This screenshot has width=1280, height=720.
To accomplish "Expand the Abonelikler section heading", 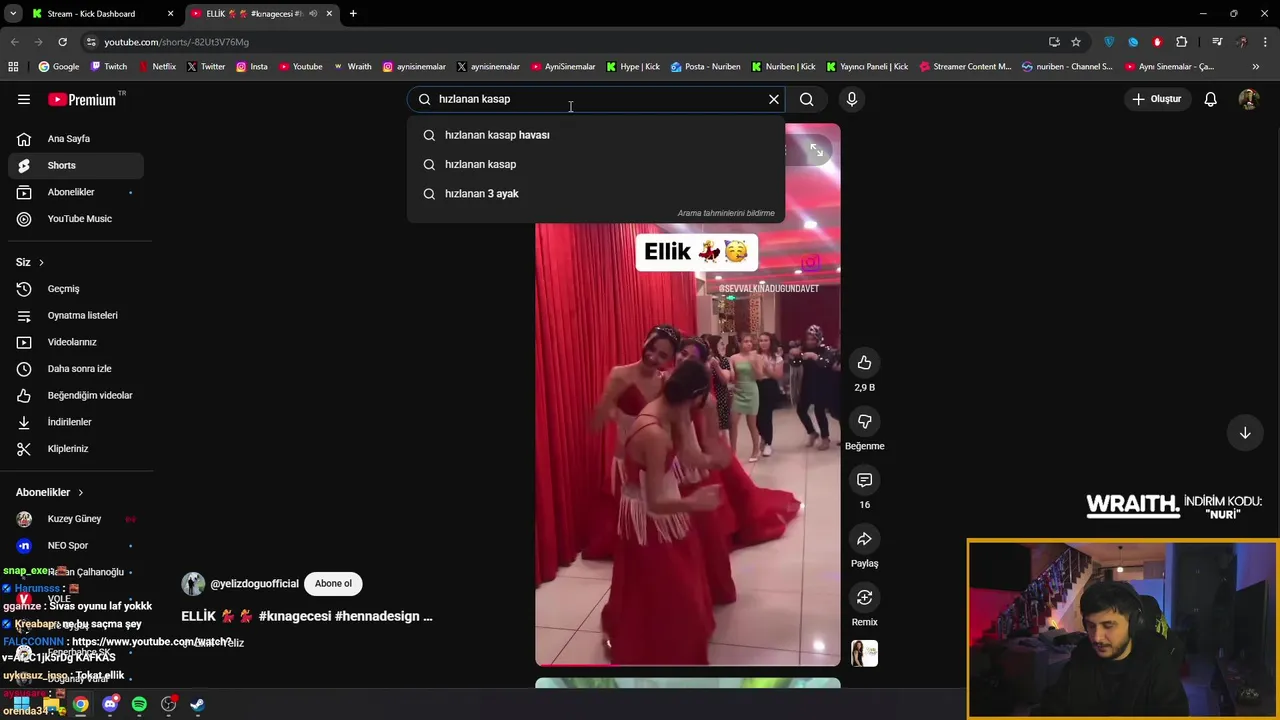I will click(50, 492).
